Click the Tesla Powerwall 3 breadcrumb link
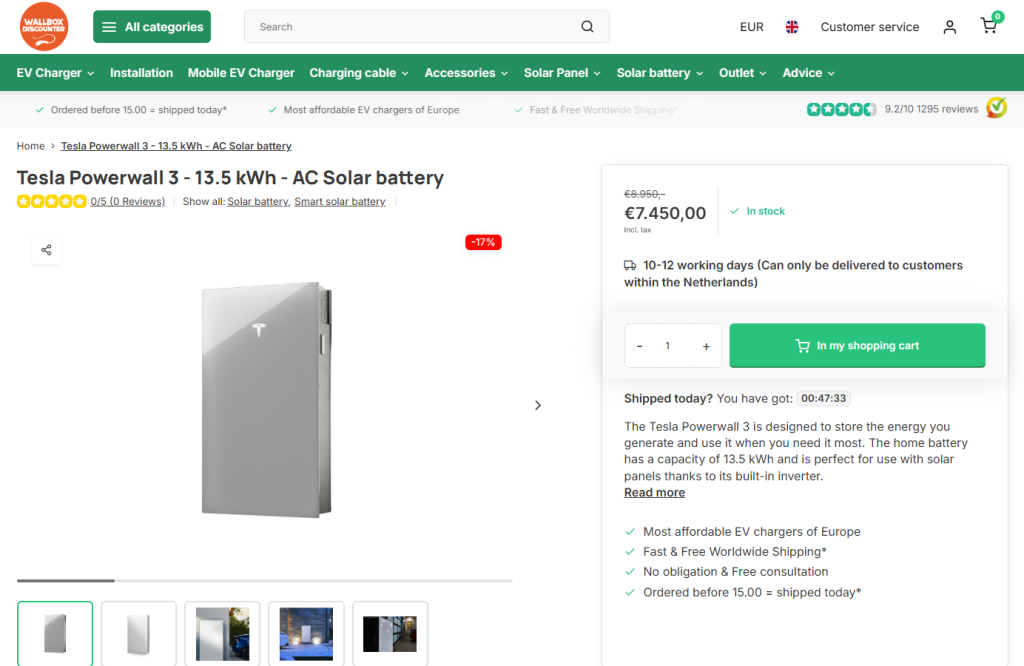This screenshot has width=1024, height=666. coord(176,146)
